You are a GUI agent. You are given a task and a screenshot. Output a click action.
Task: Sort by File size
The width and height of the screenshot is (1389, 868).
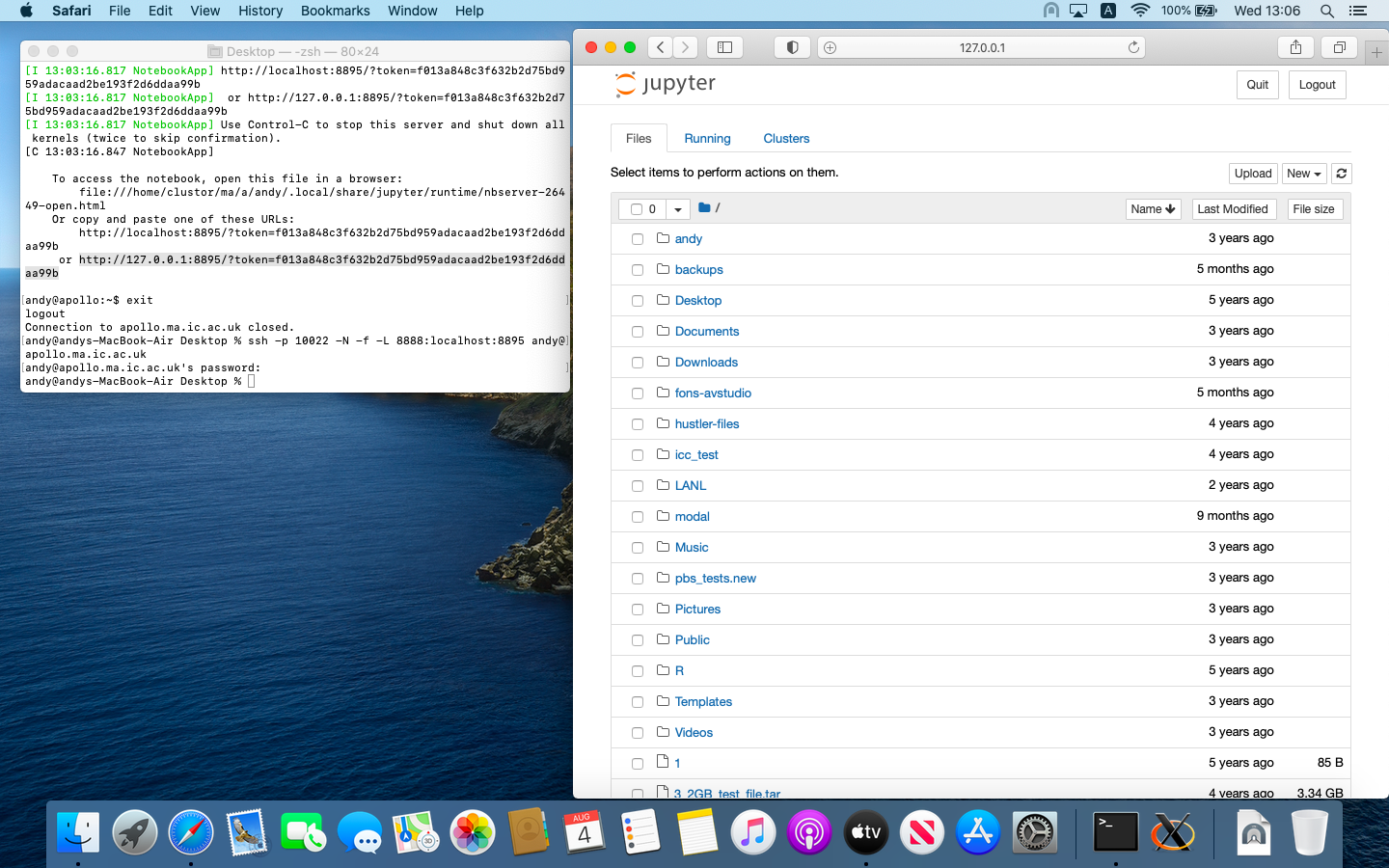pos(1314,209)
